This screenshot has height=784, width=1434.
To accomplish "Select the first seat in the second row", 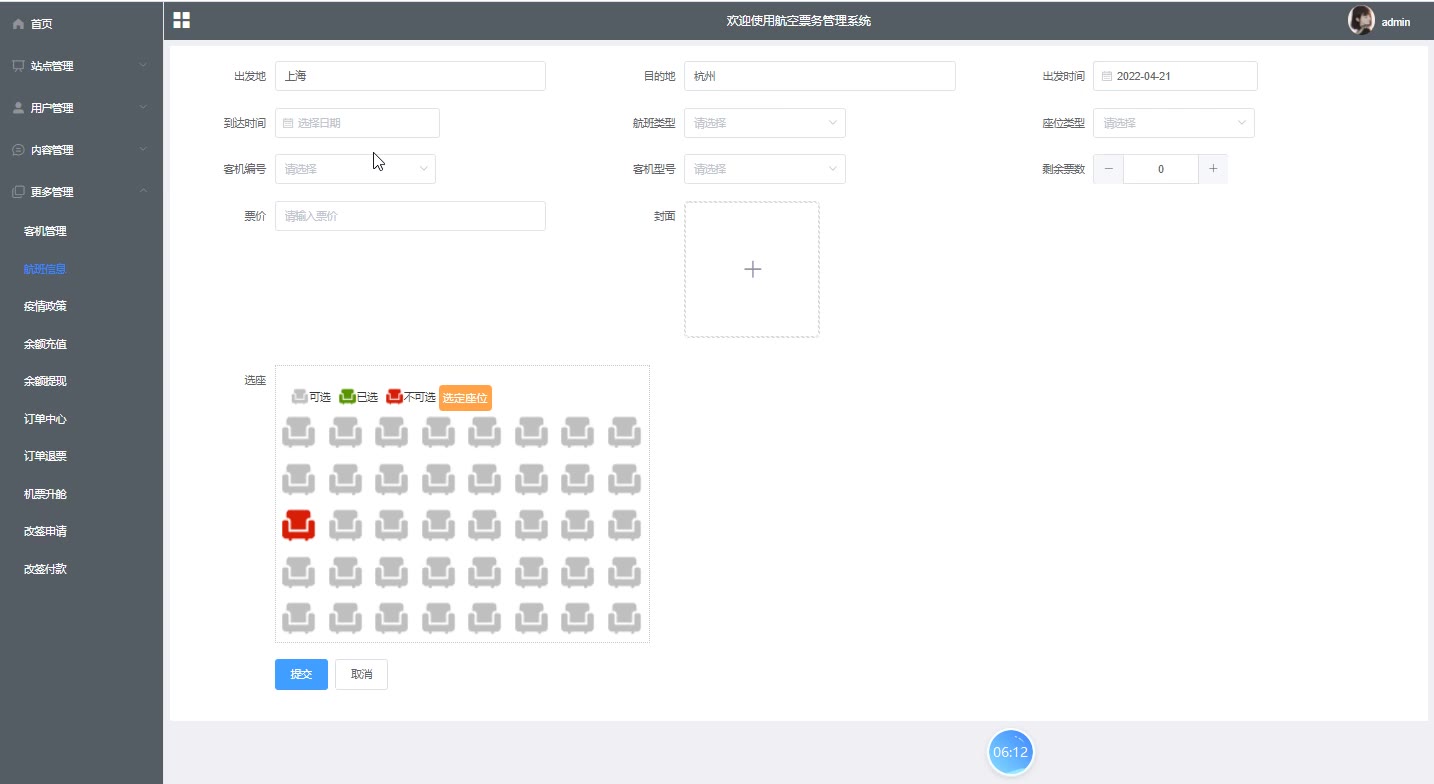I will point(298,479).
